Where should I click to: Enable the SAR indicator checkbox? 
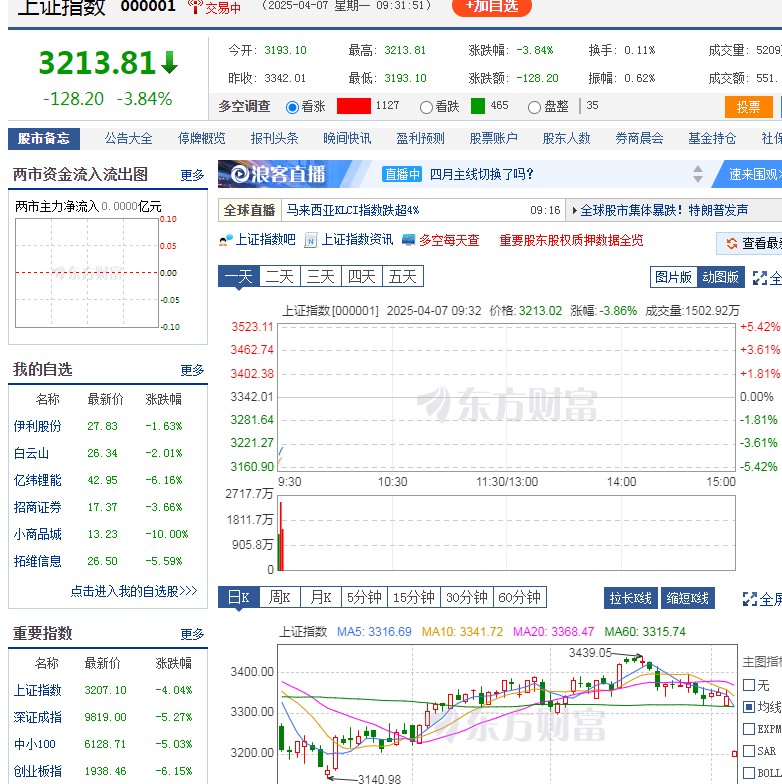748,751
